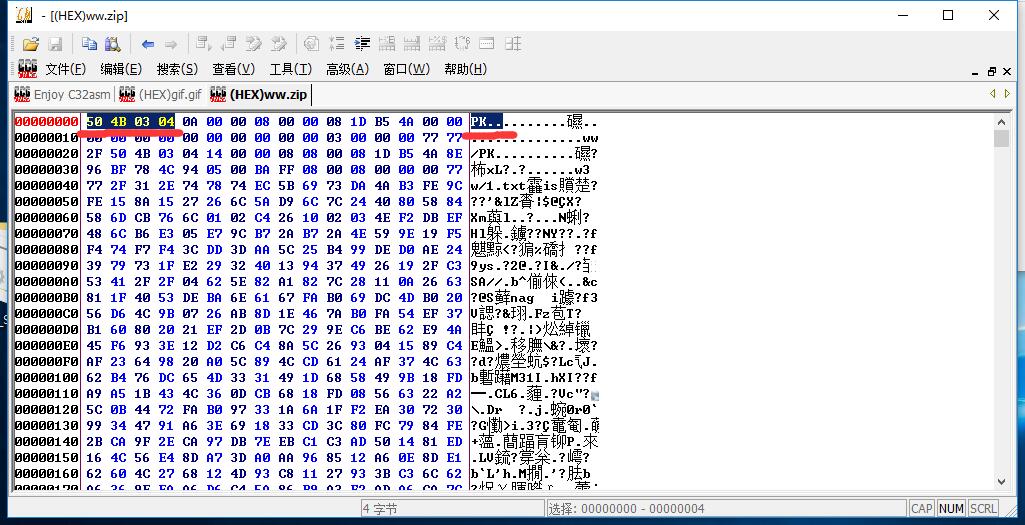Open the 文件(F) menu

point(65,69)
